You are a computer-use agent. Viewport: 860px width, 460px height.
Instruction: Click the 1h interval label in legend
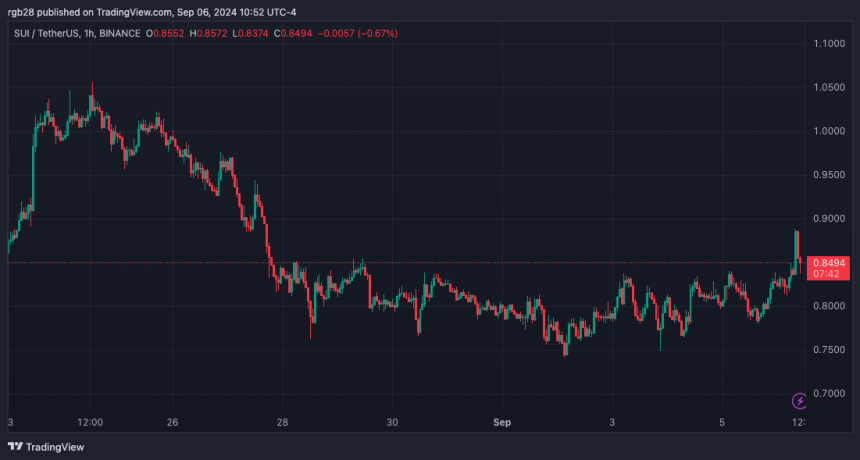point(88,33)
